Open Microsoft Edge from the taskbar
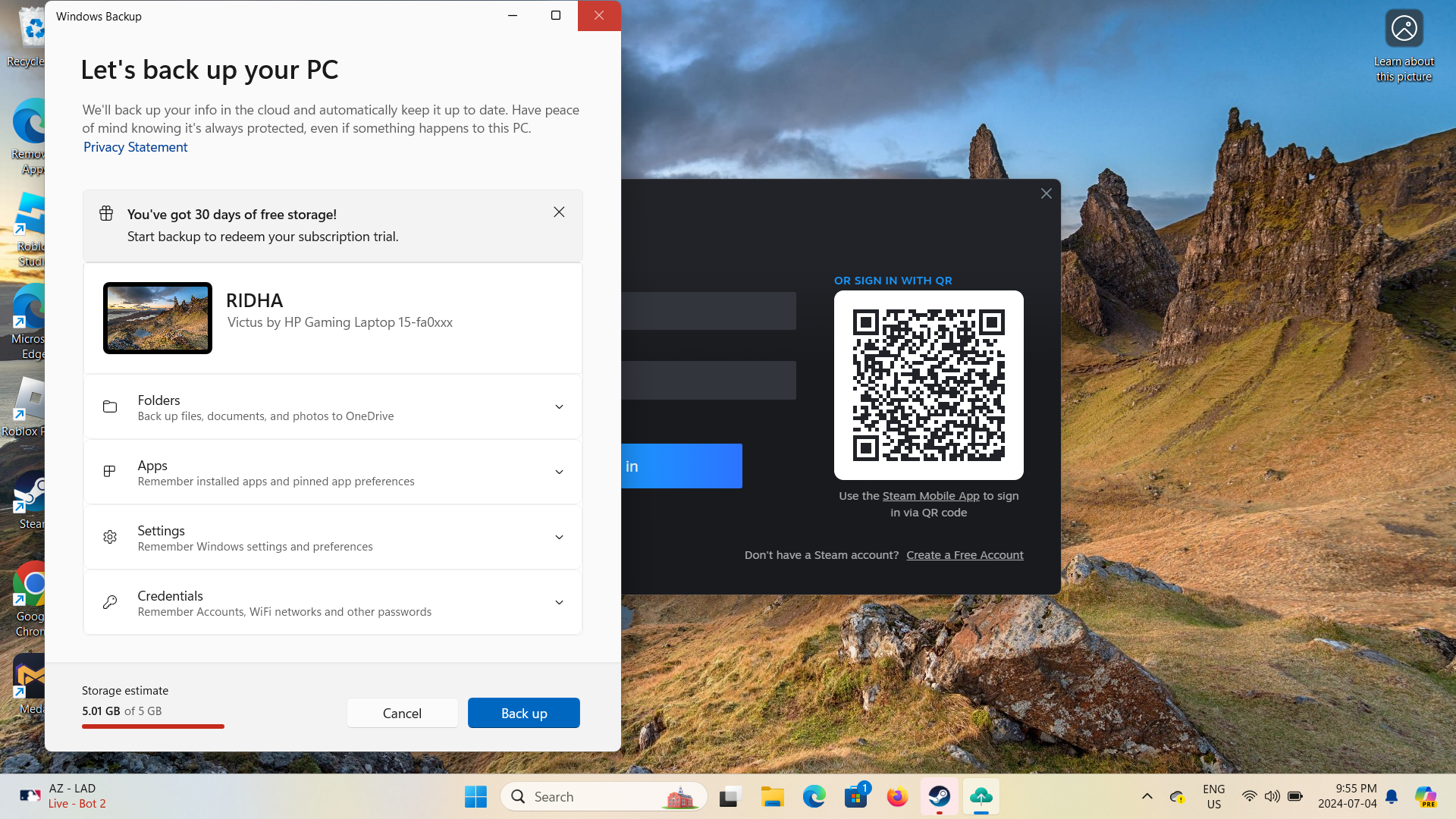The height and width of the screenshot is (819, 1456). point(814,797)
